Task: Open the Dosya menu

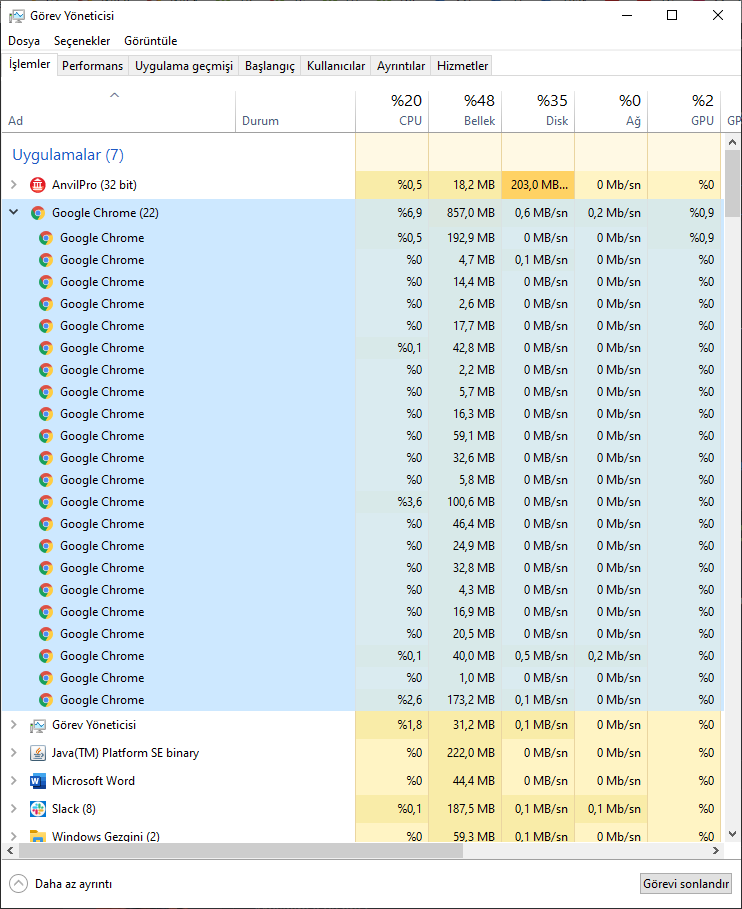Action: 24,41
